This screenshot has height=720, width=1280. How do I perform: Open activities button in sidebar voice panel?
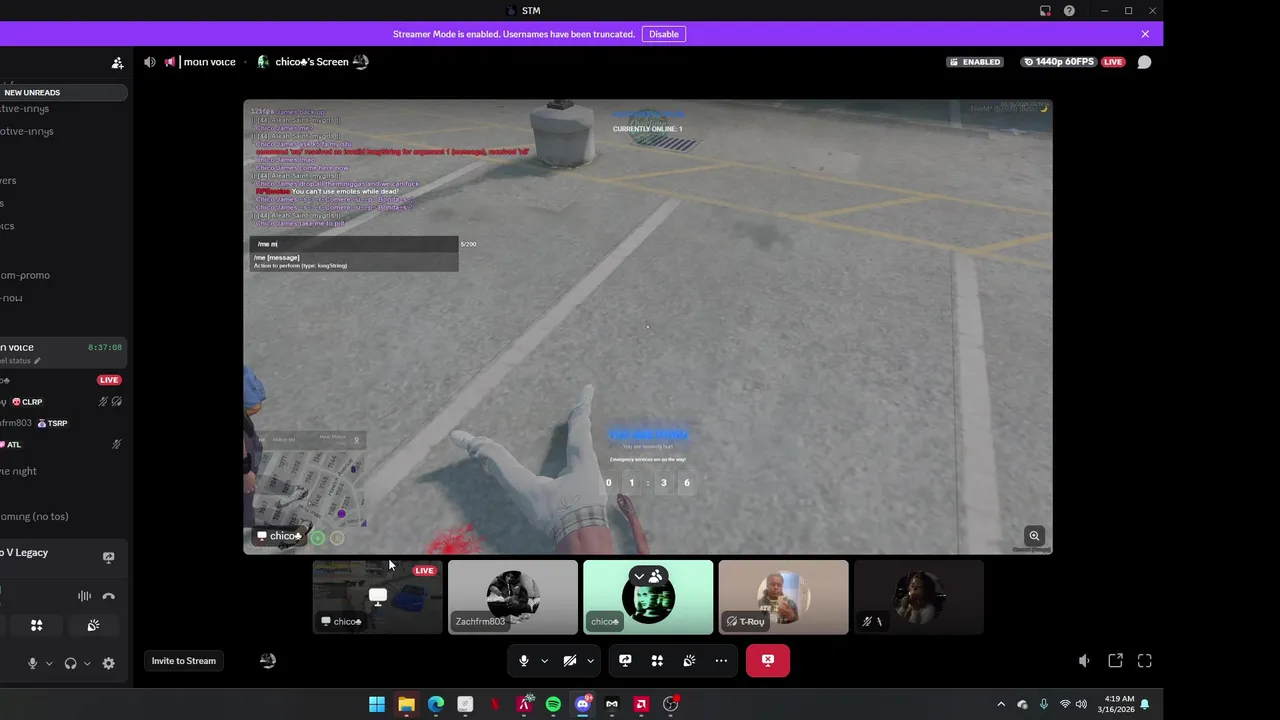[37, 625]
